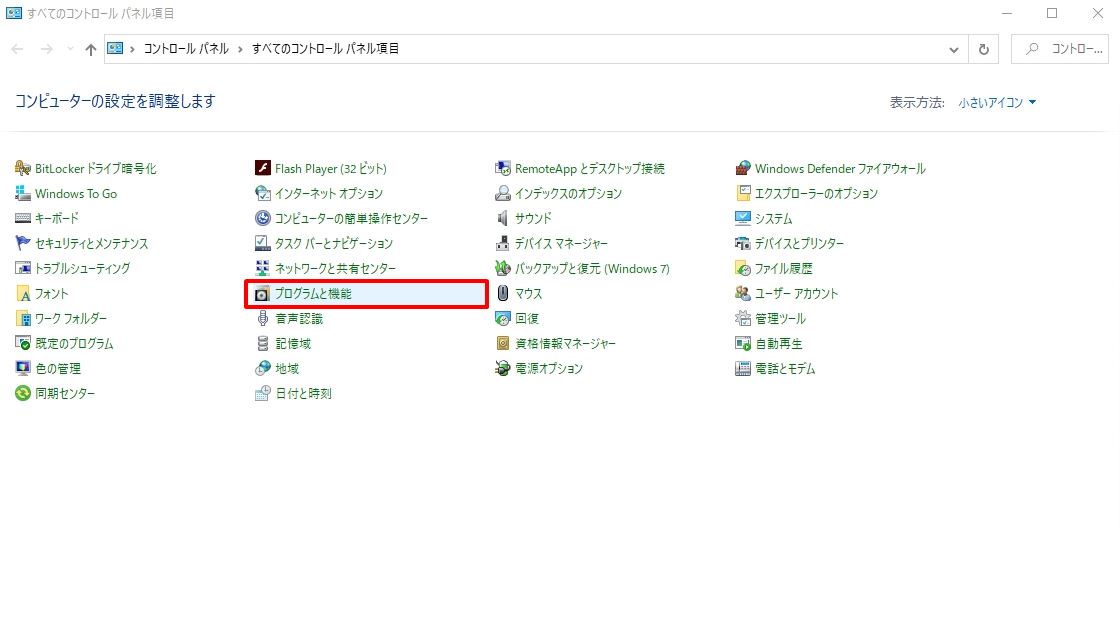Click the セキュリティとメンテナンス flag icon
This screenshot has width=1120, height=629.
(23, 243)
